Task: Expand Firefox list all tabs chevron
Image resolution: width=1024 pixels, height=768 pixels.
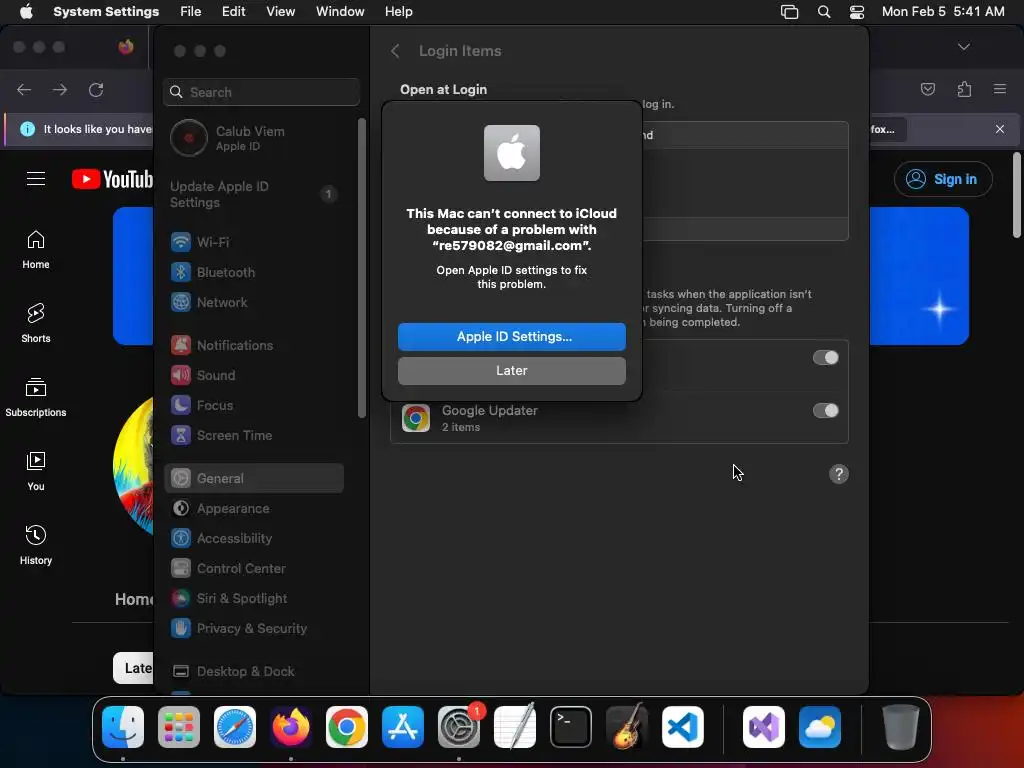Action: pyautogui.click(x=963, y=47)
